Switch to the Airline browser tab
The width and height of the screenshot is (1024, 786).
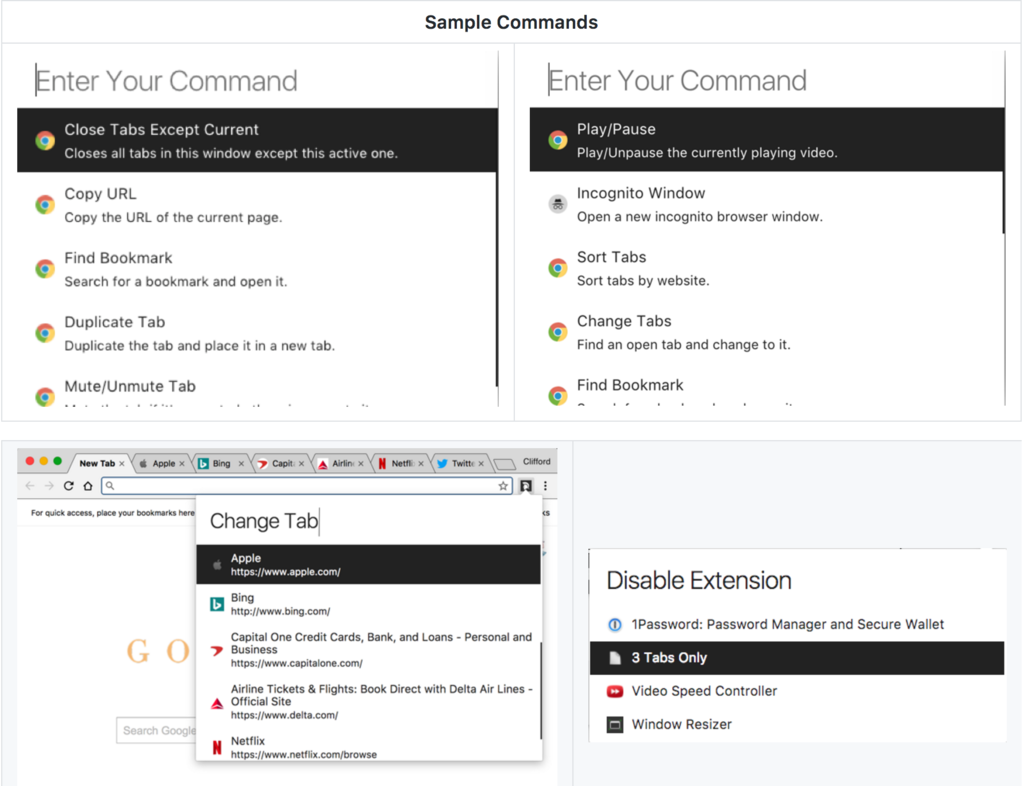(341, 464)
